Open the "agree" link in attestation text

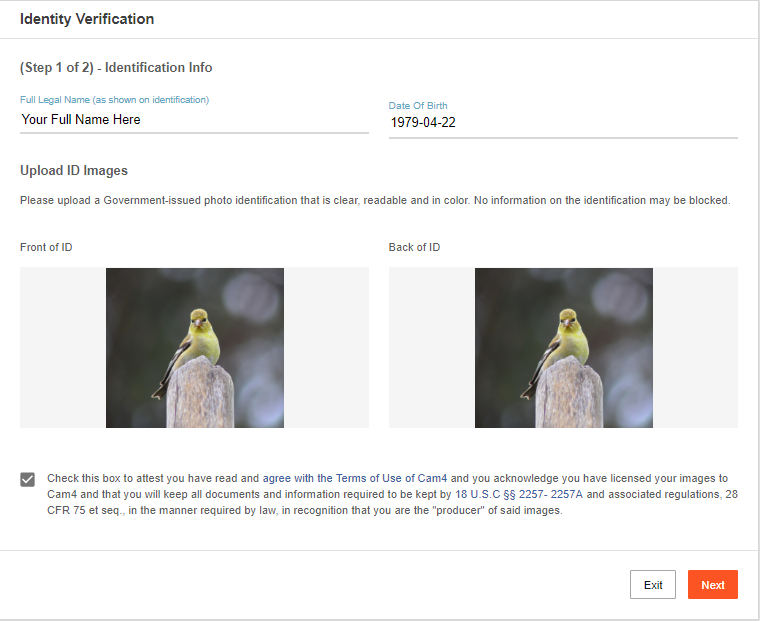click(277, 479)
